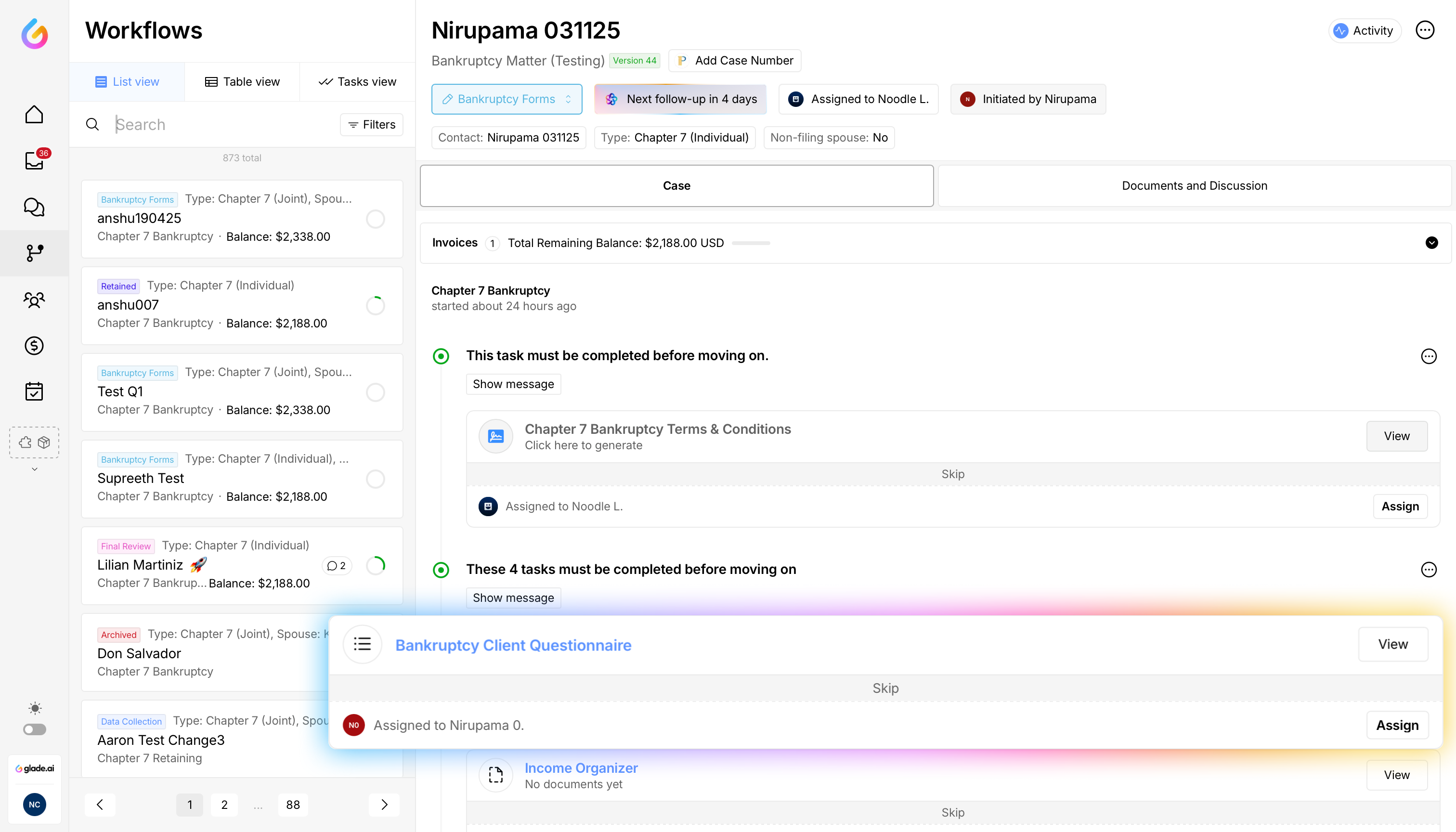This screenshot has height=832, width=1456.
Task: Open the billing dollar icon
Action: (x=34, y=346)
